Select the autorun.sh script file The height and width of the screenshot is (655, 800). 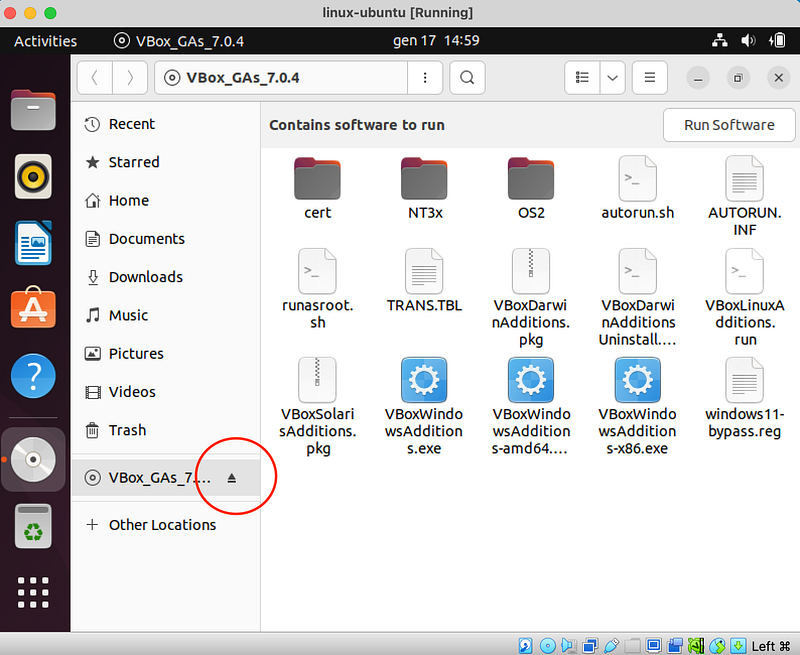click(638, 188)
